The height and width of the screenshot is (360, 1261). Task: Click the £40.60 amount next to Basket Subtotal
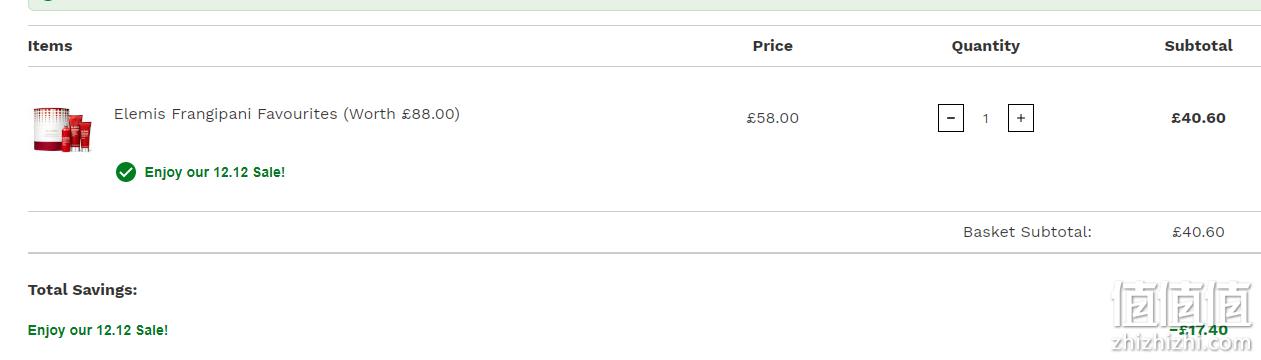(1198, 232)
